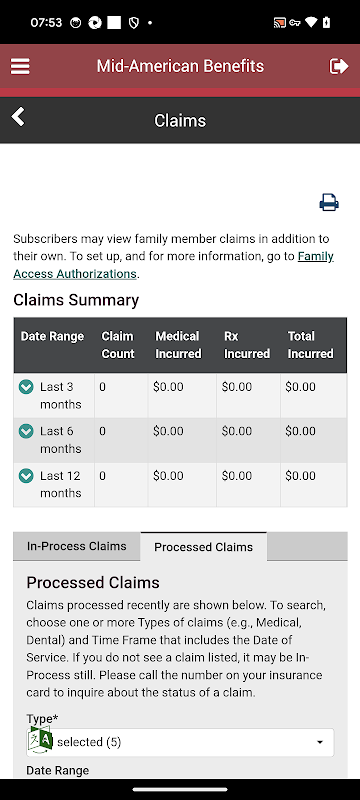The height and width of the screenshot is (800, 360).
Task: Open the hamburger navigation menu
Action: [20, 66]
